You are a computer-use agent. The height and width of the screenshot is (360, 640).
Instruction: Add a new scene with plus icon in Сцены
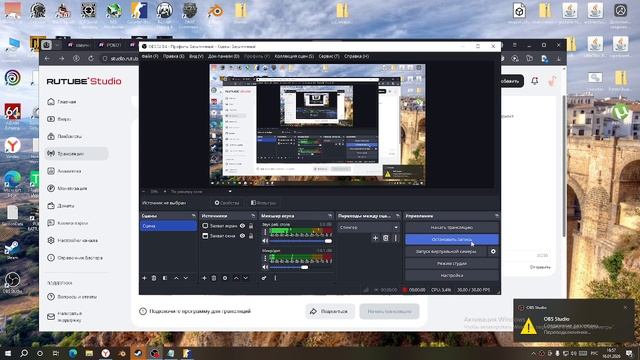144,278
